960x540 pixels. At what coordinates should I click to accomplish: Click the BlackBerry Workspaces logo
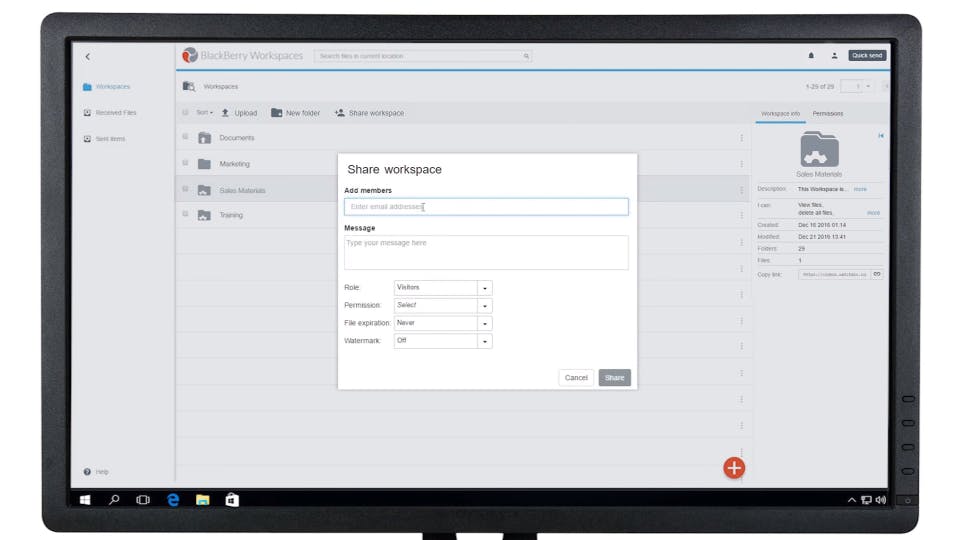(242, 56)
